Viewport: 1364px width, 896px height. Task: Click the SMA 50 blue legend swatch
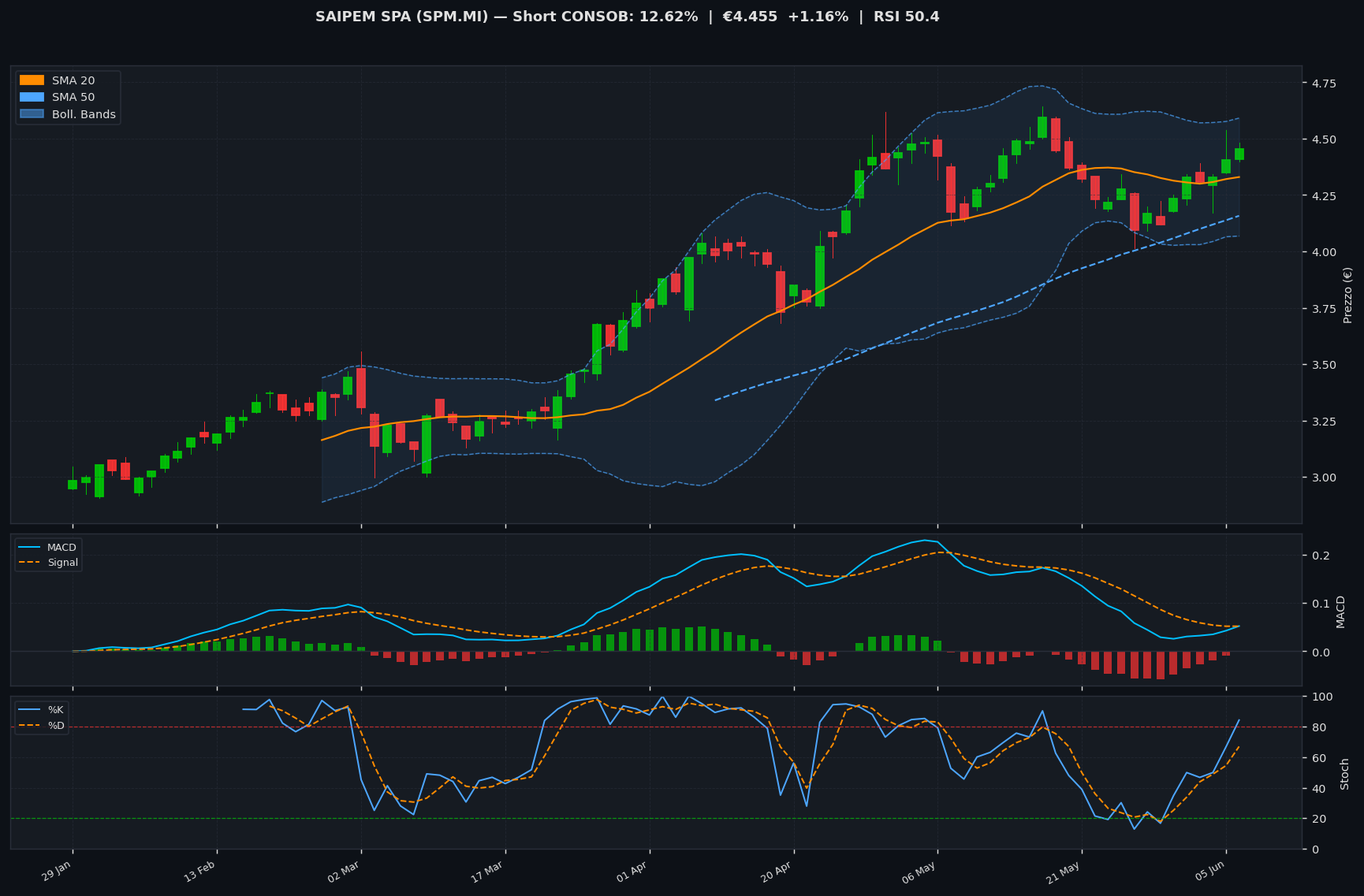[32, 98]
